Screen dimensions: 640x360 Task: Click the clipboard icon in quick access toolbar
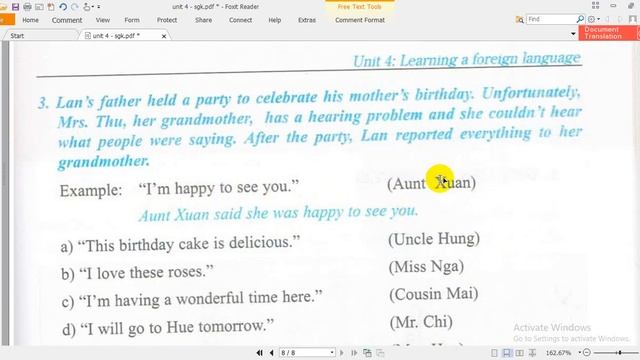pyautogui.click(x=51, y=7)
